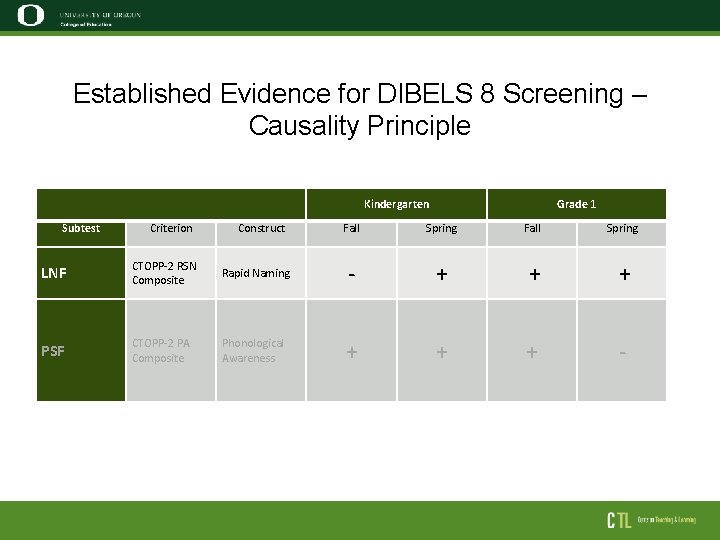This screenshot has width=720, height=540.
Task: Select the CTOPP-2 PA Composite cell
Action: (x=171, y=350)
